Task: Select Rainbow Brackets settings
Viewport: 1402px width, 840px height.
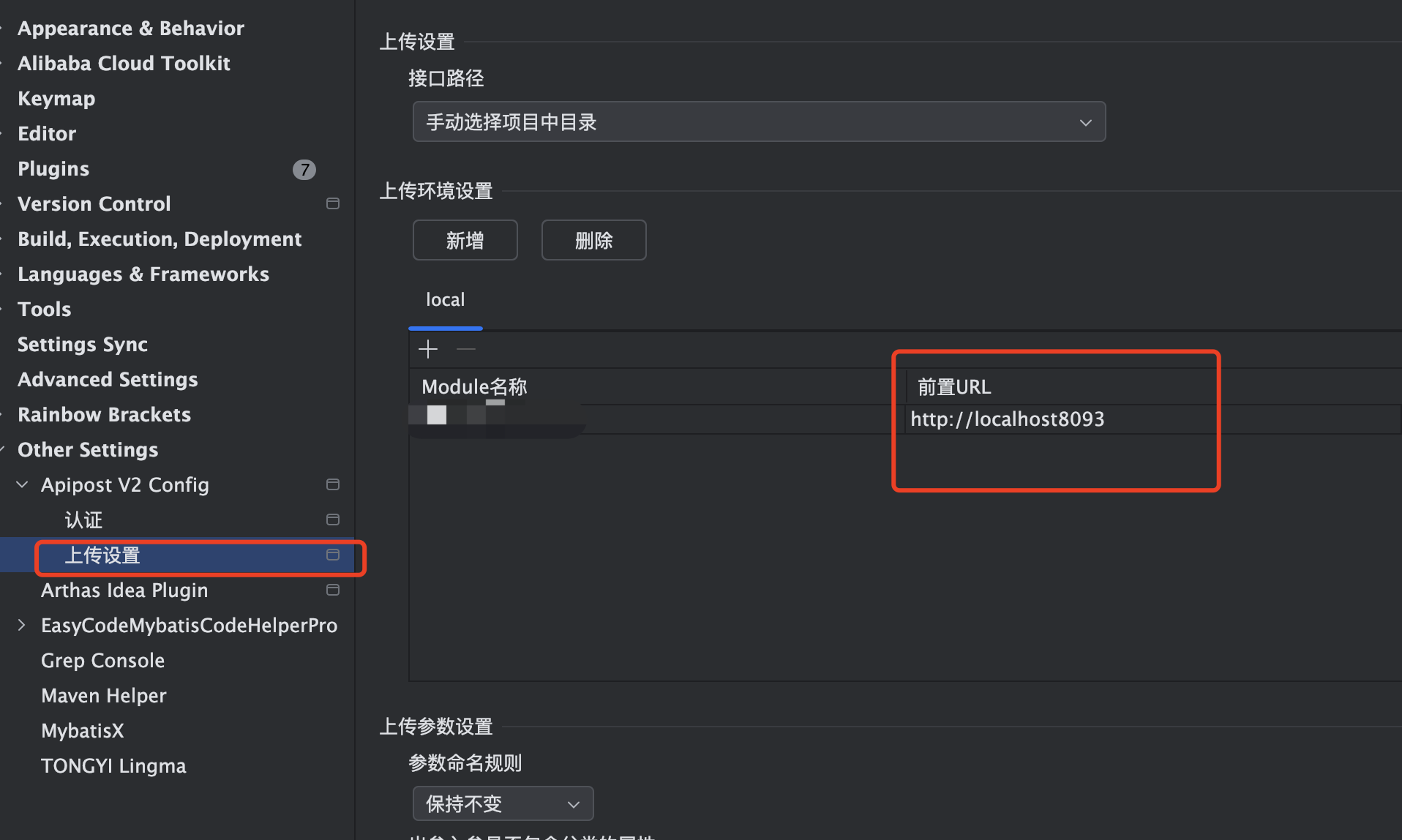Action: 104,414
